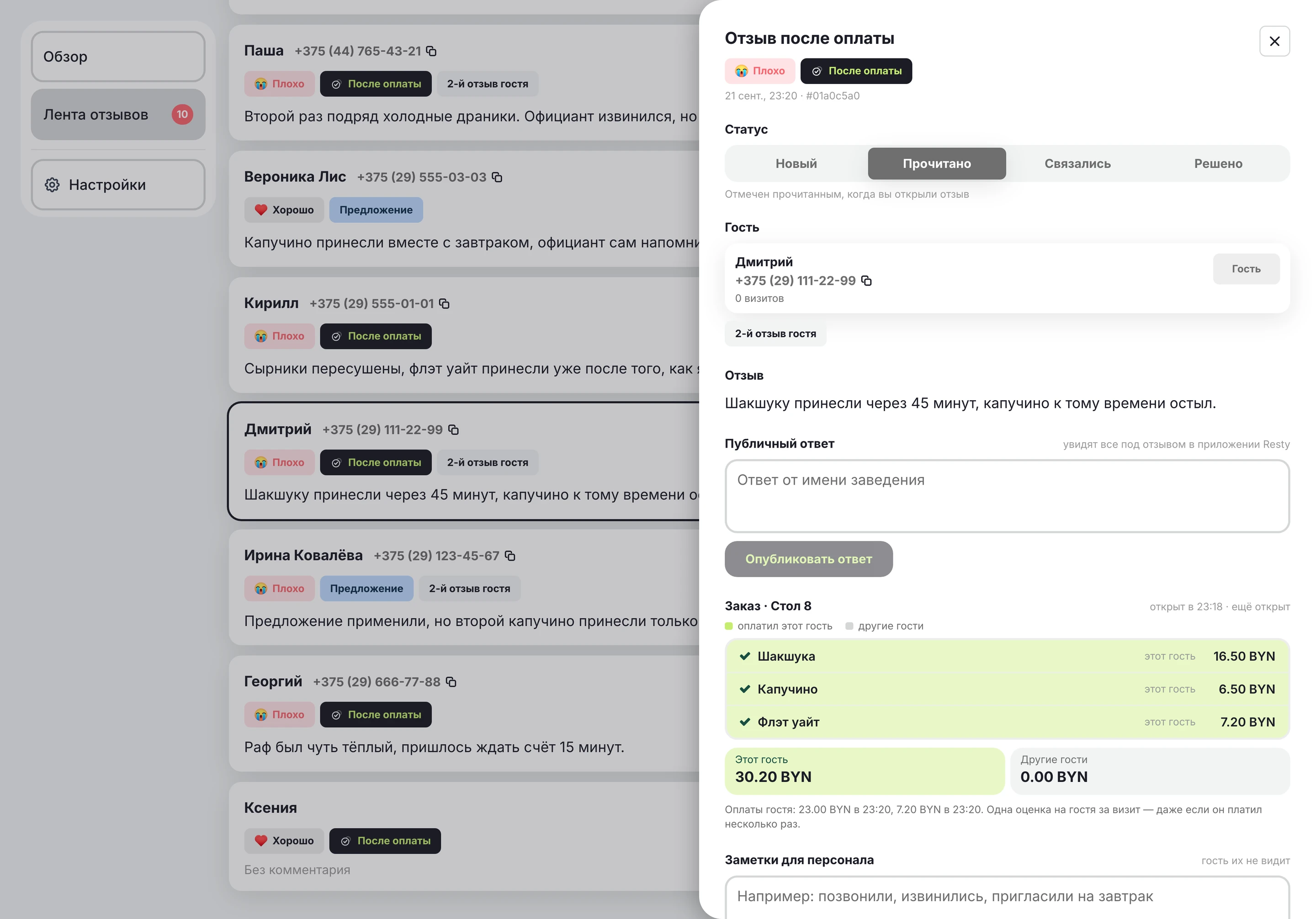Click Опубликовать ответ button
The height and width of the screenshot is (919, 1316).
click(808, 559)
